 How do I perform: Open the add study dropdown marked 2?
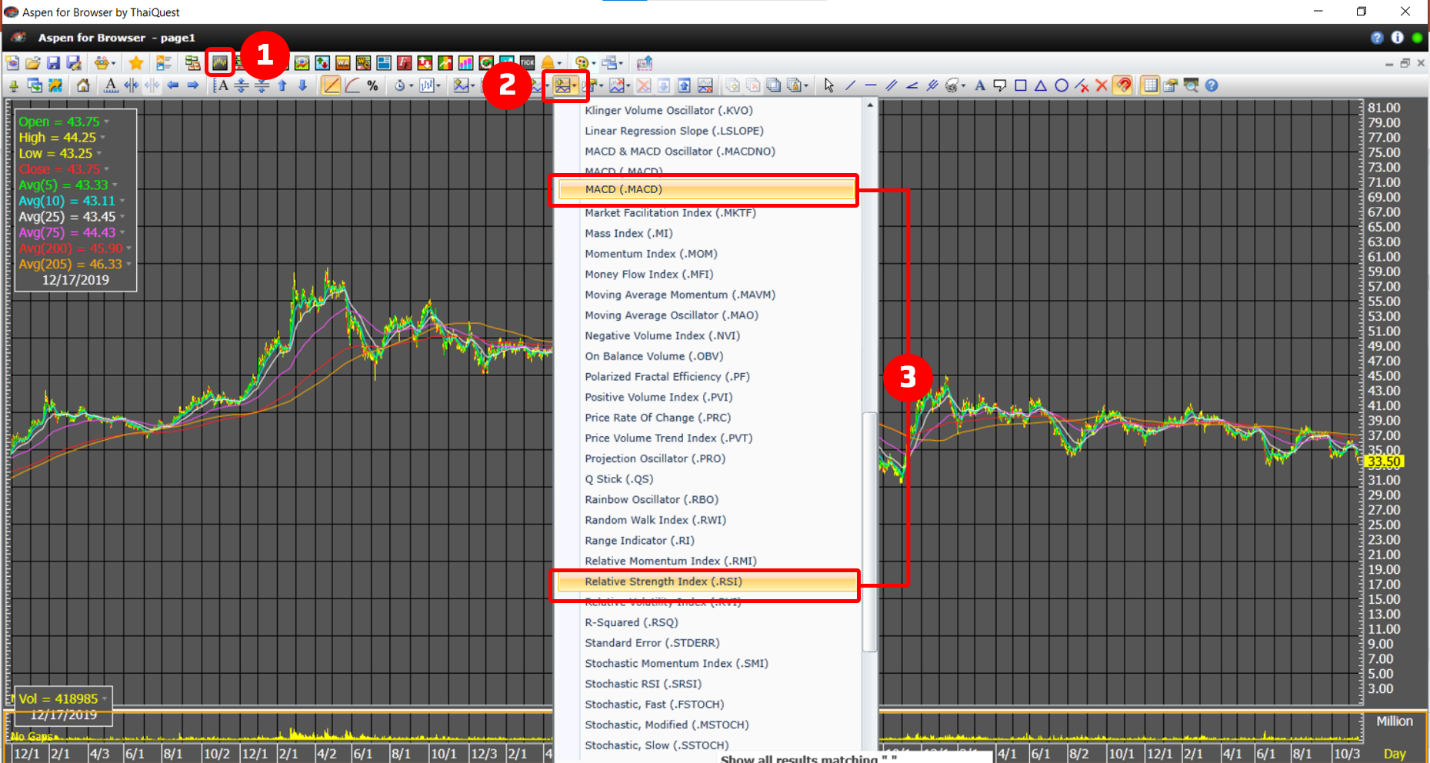(x=566, y=86)
